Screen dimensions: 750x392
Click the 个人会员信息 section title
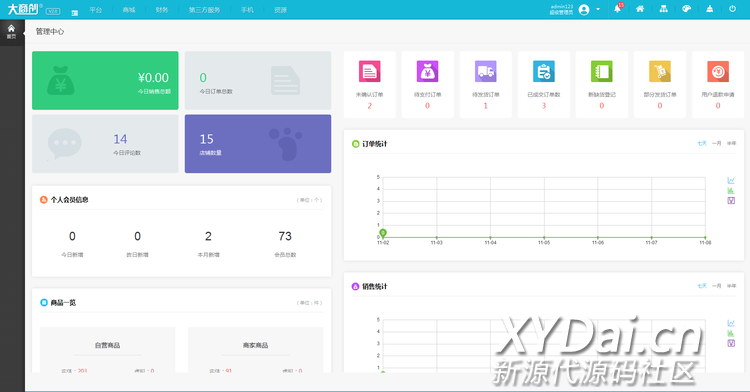click(x=69, y=200)
